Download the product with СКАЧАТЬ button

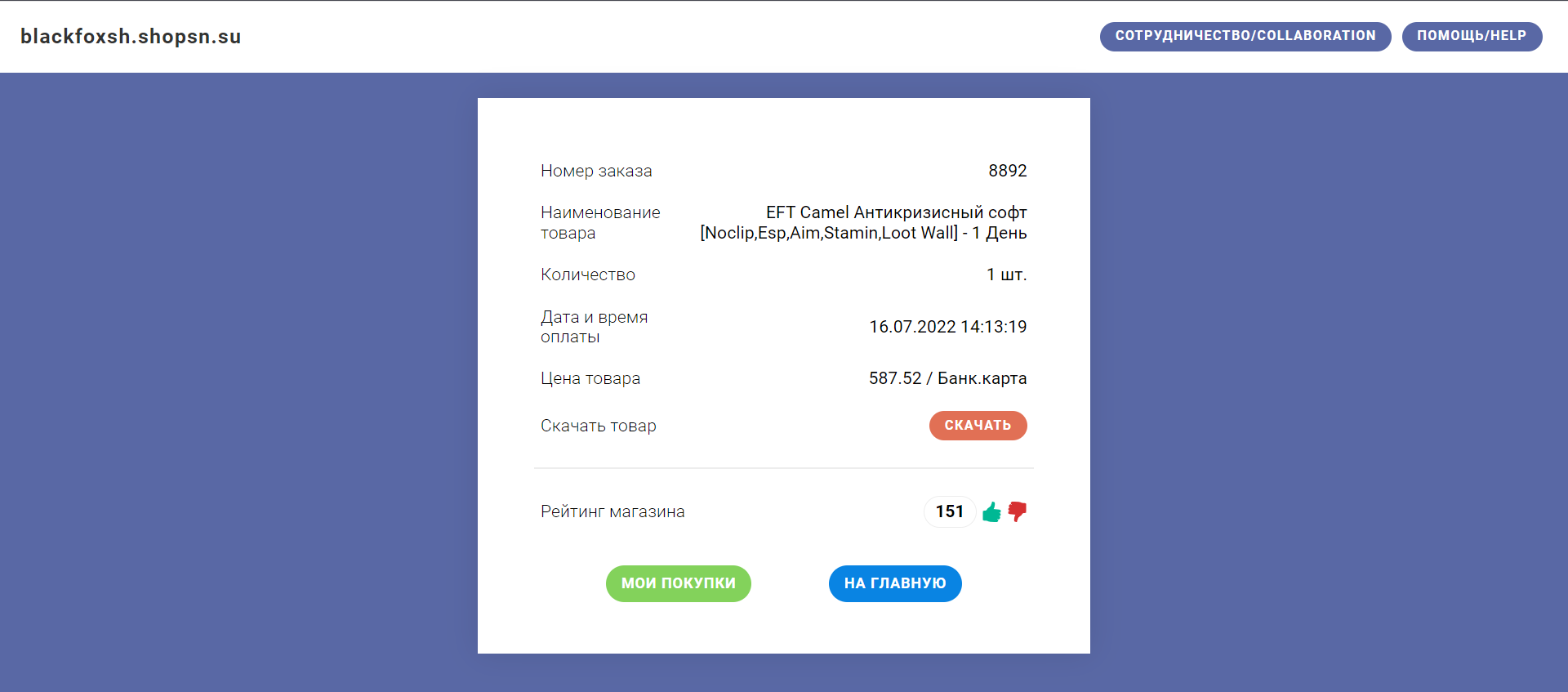point(978,426)
